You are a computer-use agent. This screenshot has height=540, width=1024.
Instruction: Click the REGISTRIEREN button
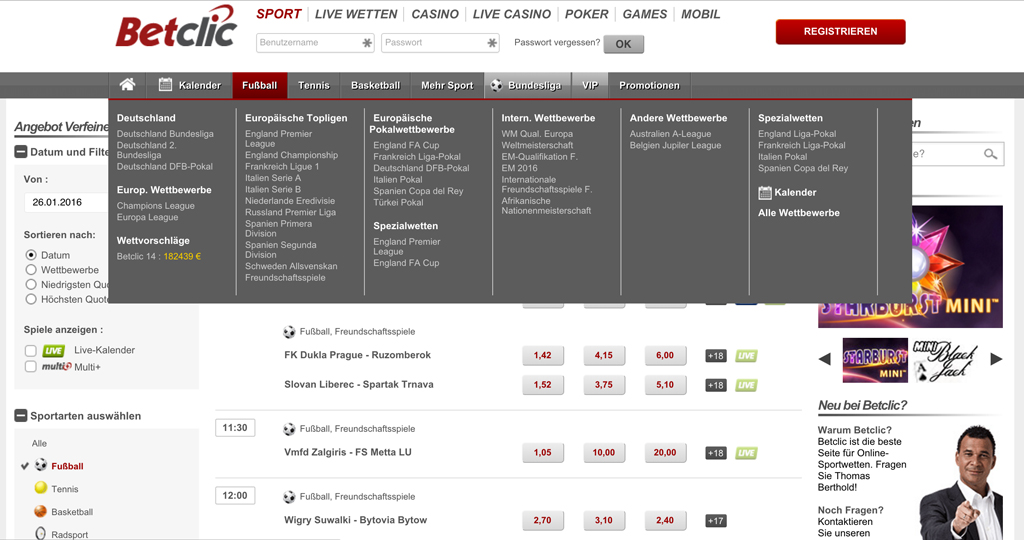pyautogui.click(x=840, y=31)
